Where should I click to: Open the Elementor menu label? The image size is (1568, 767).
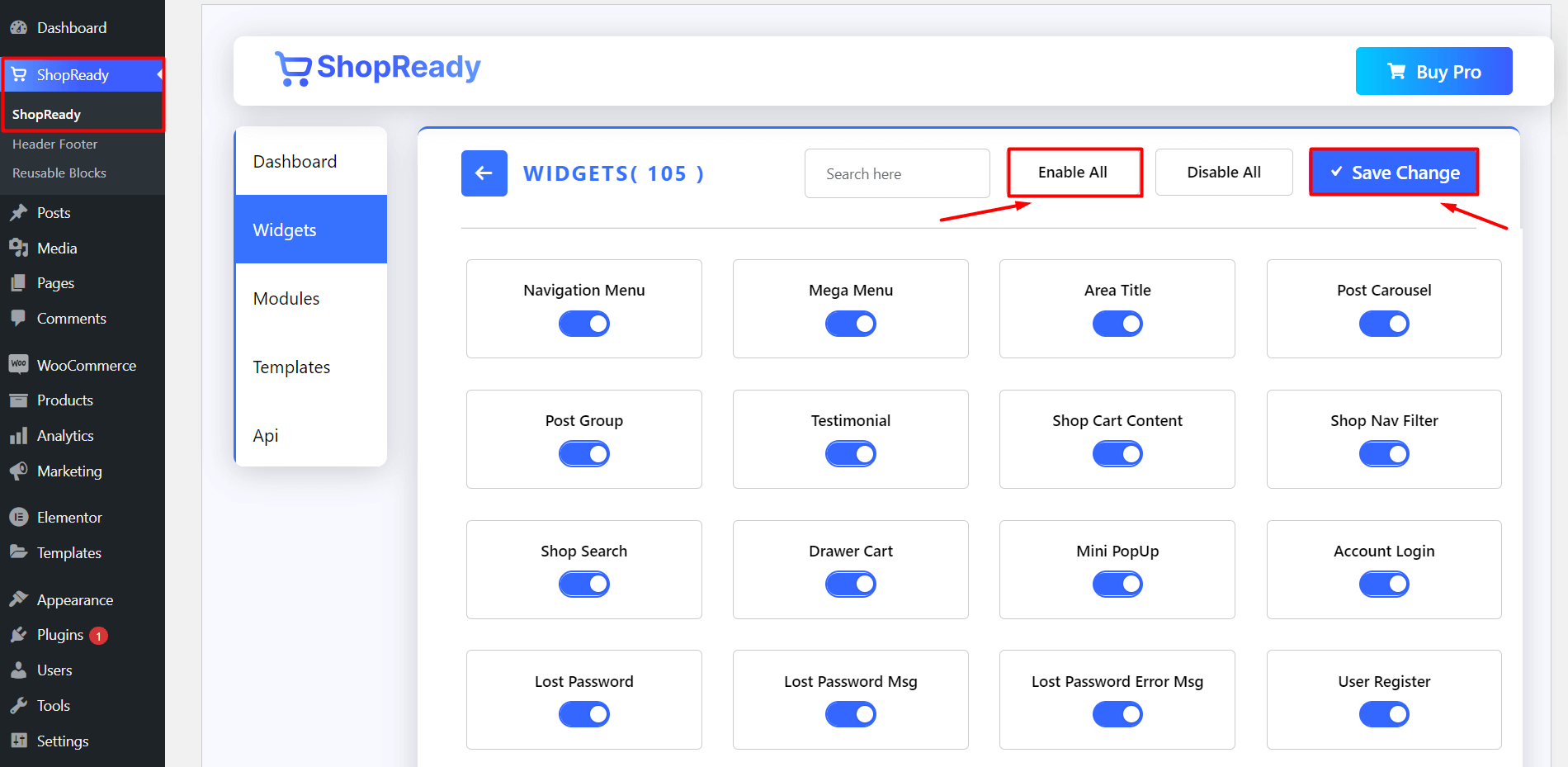(69, 517)
